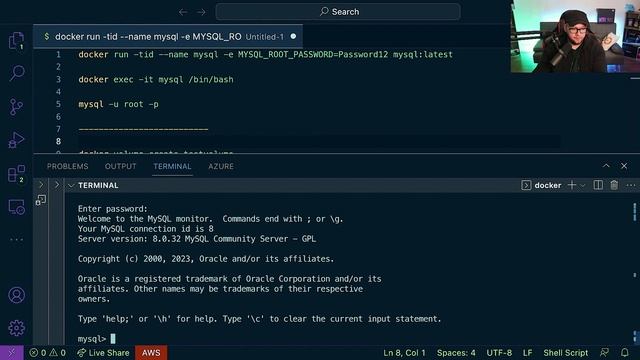Show errors and warnings count
Screen dimensions: 640x360
coord(47,353)
